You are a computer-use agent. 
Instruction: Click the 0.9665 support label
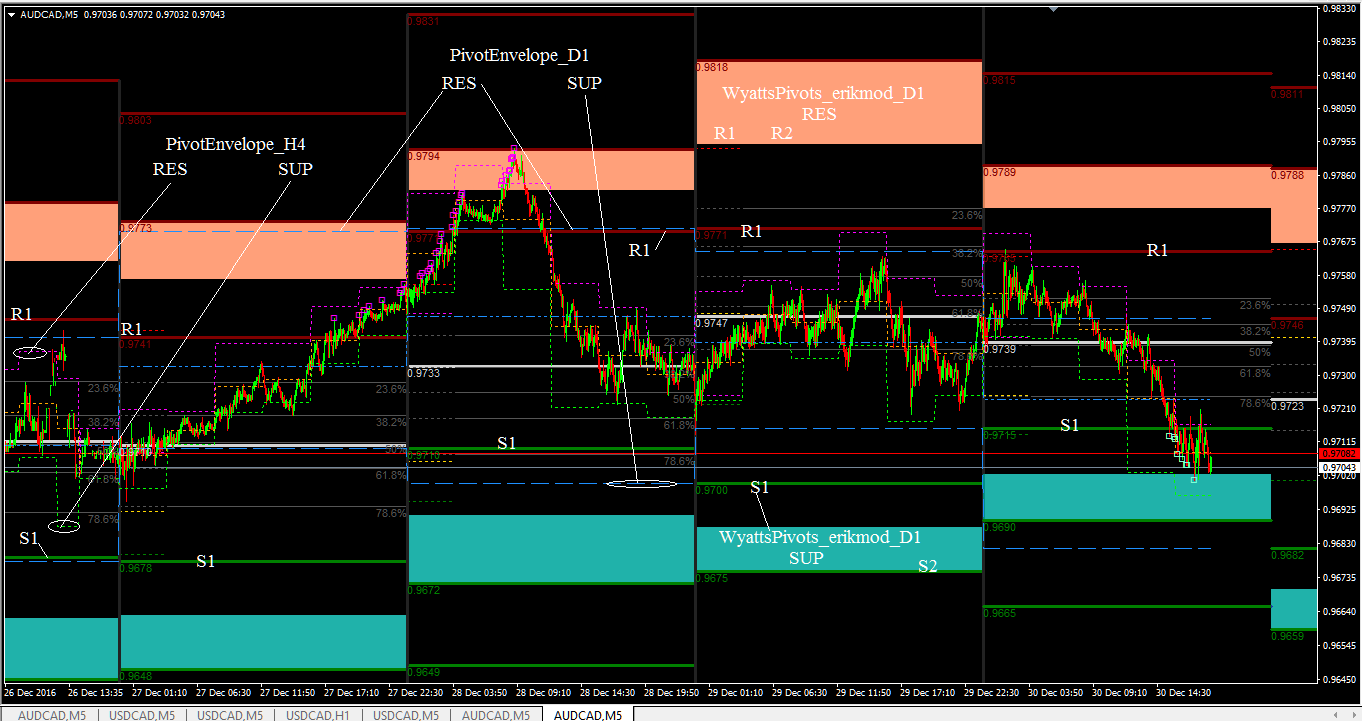click(x=999, y=613)
